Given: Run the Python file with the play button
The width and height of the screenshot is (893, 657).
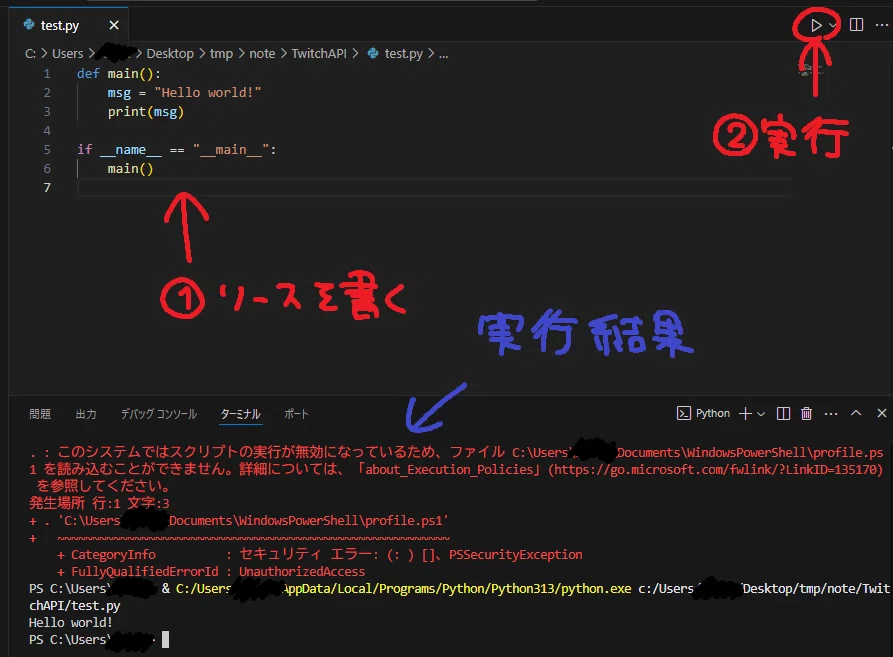Looking at the screenshot, I should pyautogui.click(x=816, y=25).
